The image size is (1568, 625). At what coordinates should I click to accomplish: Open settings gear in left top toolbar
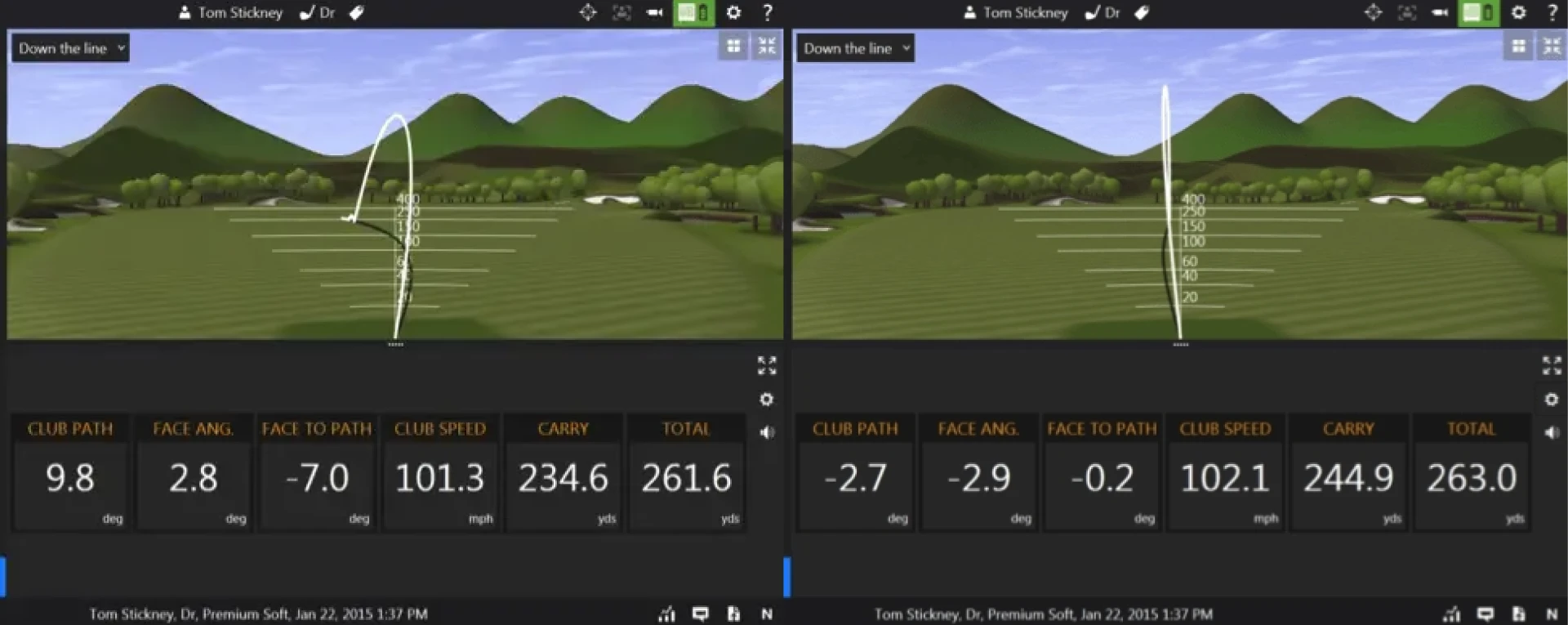coord(733,12)
